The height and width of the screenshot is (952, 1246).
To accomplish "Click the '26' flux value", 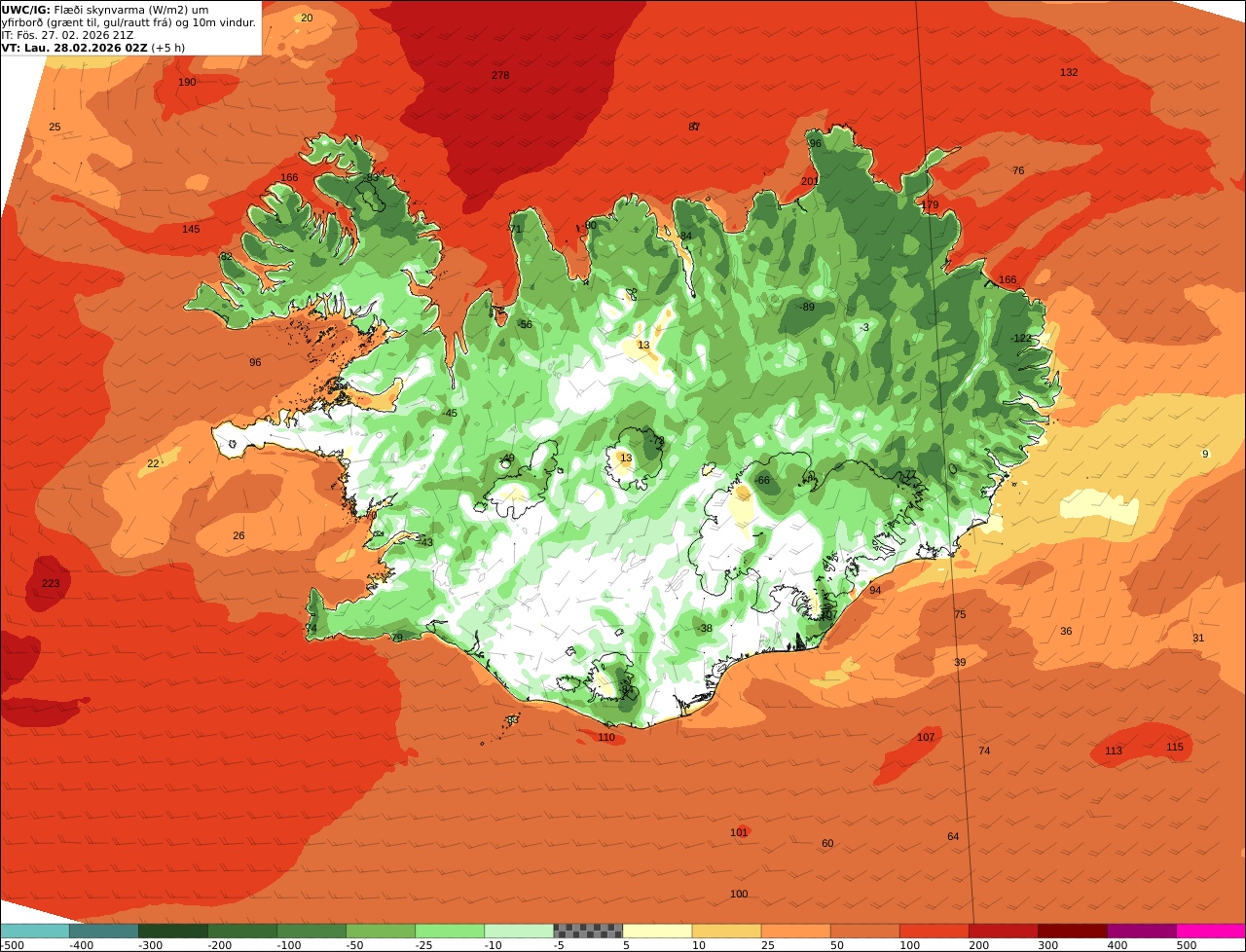I will 238,535.
